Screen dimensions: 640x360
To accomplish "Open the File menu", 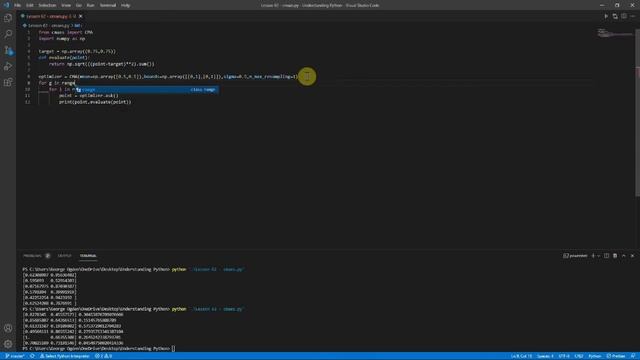I will (18, 5).
